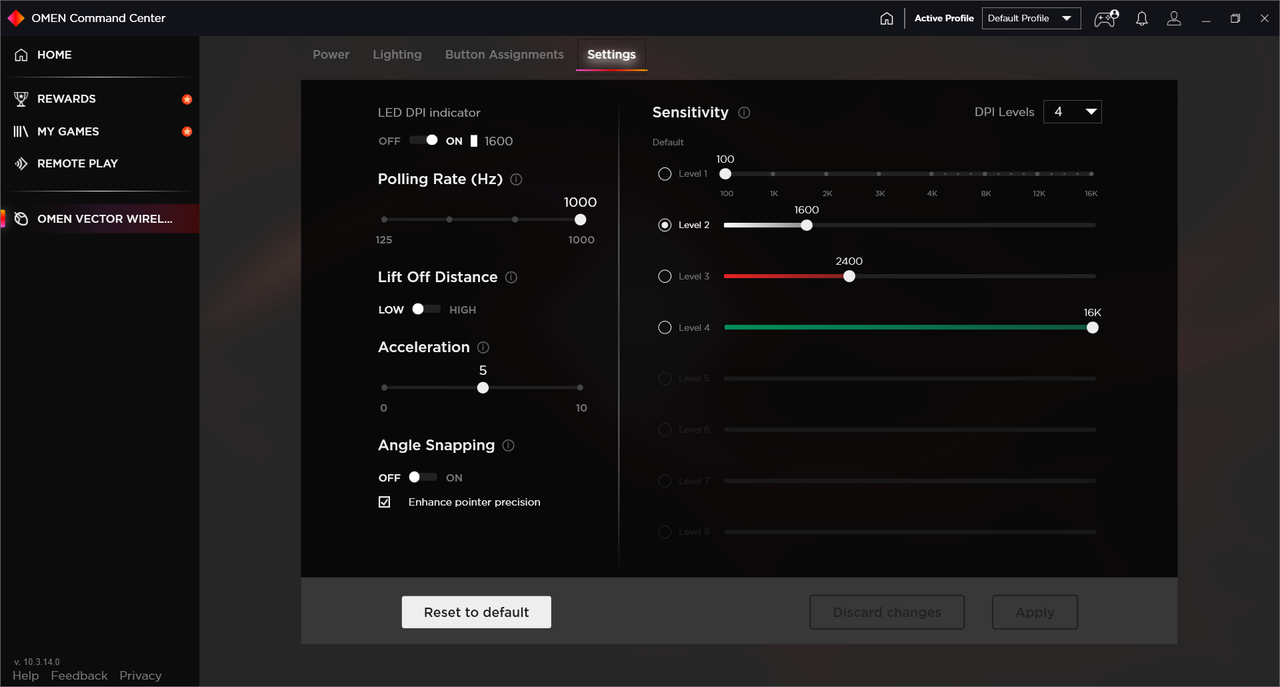Click the Rewards red notification badge
Viewport: 1280px width, 687px height.
click(187, 99)
